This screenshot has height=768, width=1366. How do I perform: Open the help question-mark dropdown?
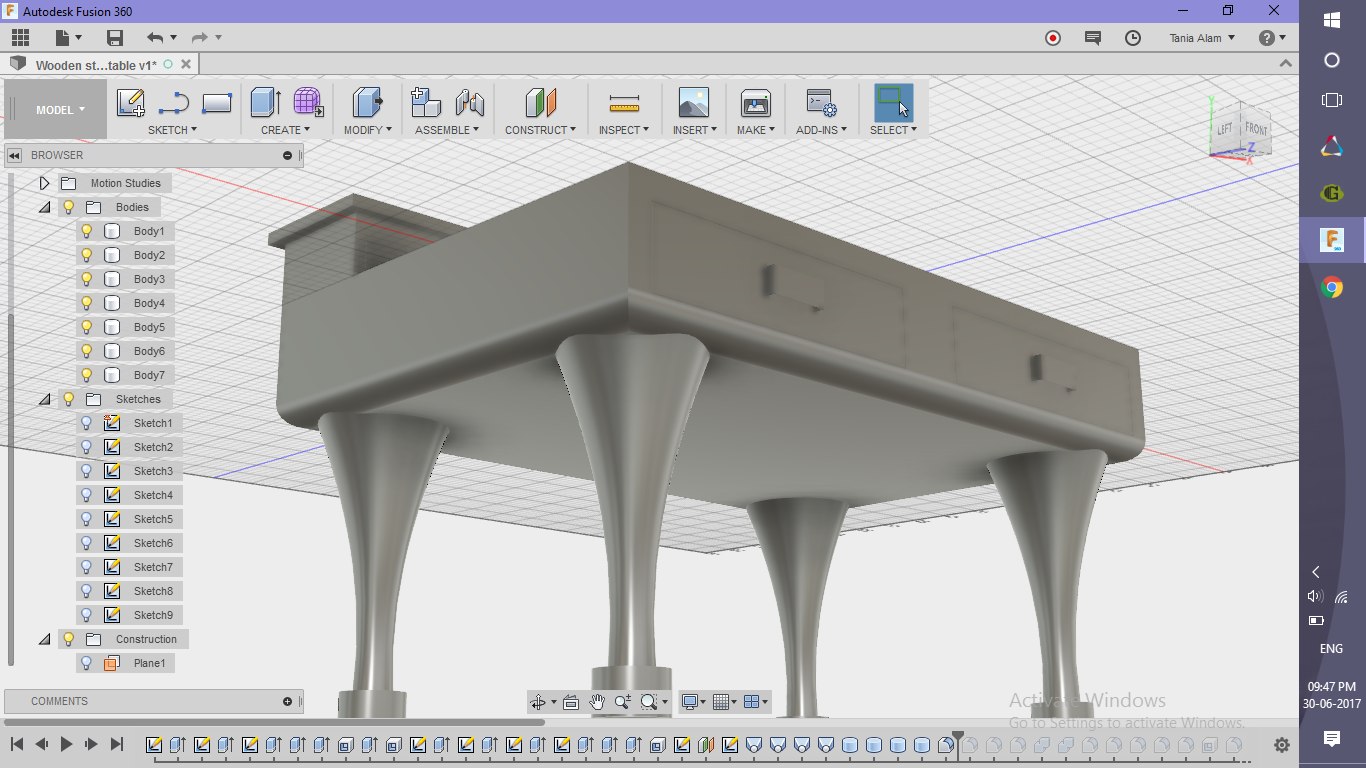(x=1272, y=38)
